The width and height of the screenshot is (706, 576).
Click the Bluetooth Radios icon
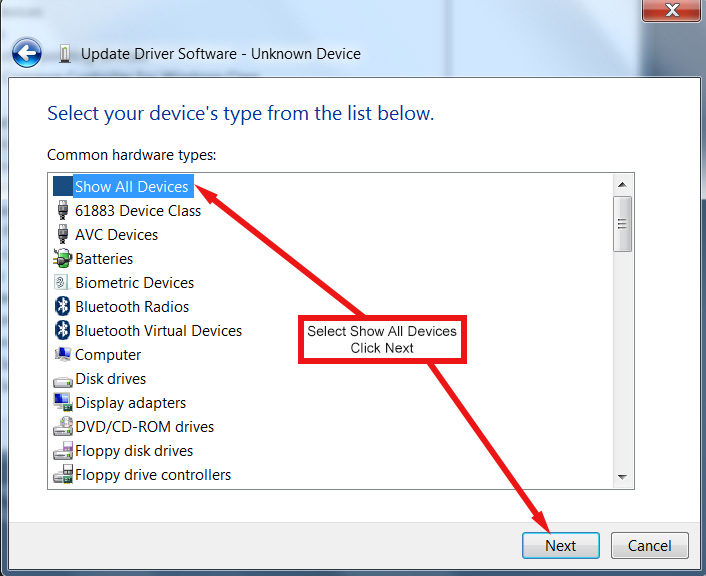(62, 307)
